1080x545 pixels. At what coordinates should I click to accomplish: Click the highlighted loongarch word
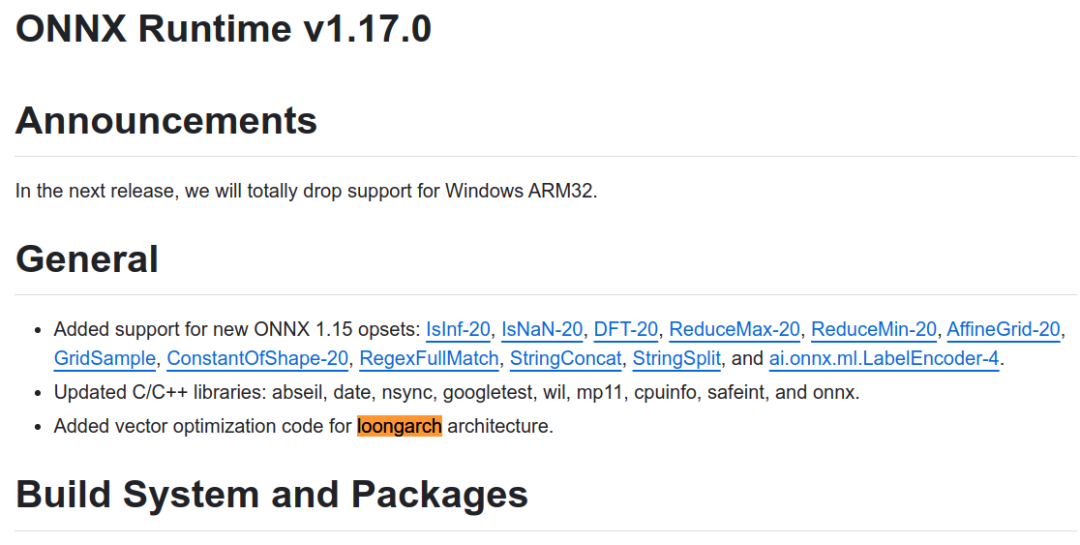[399, 426]
